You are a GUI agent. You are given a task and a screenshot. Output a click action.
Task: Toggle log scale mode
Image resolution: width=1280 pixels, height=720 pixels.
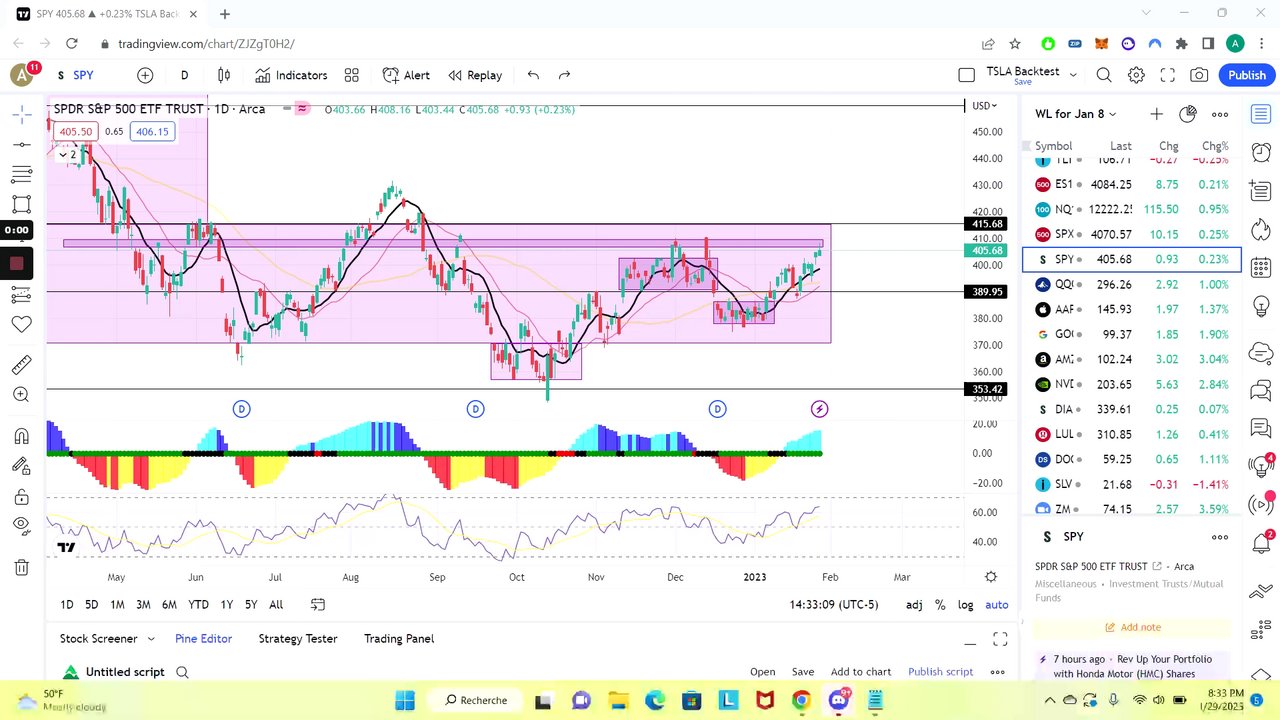click(965, 604)
